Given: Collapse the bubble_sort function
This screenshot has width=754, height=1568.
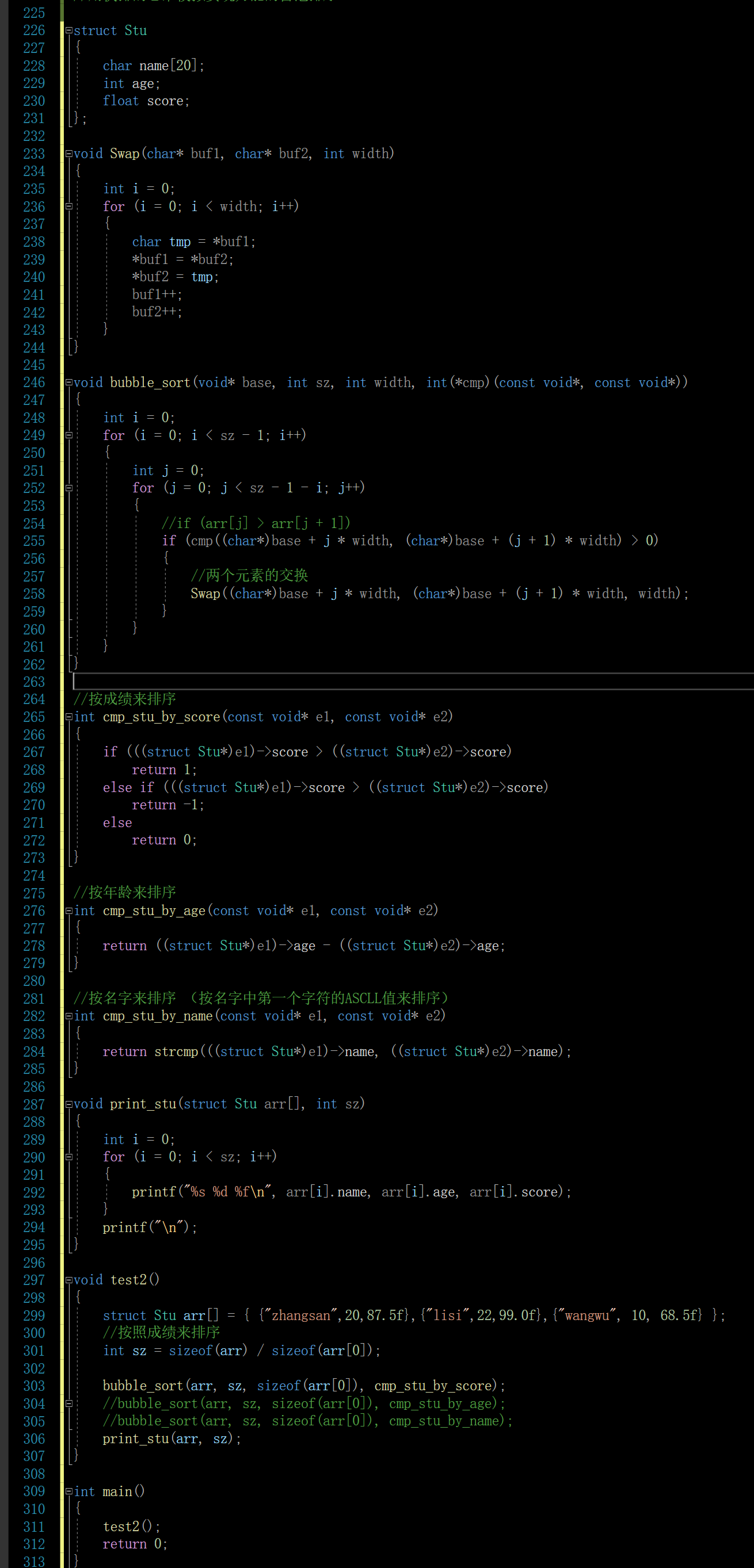Looking at the screenshot, I should 69,383.
